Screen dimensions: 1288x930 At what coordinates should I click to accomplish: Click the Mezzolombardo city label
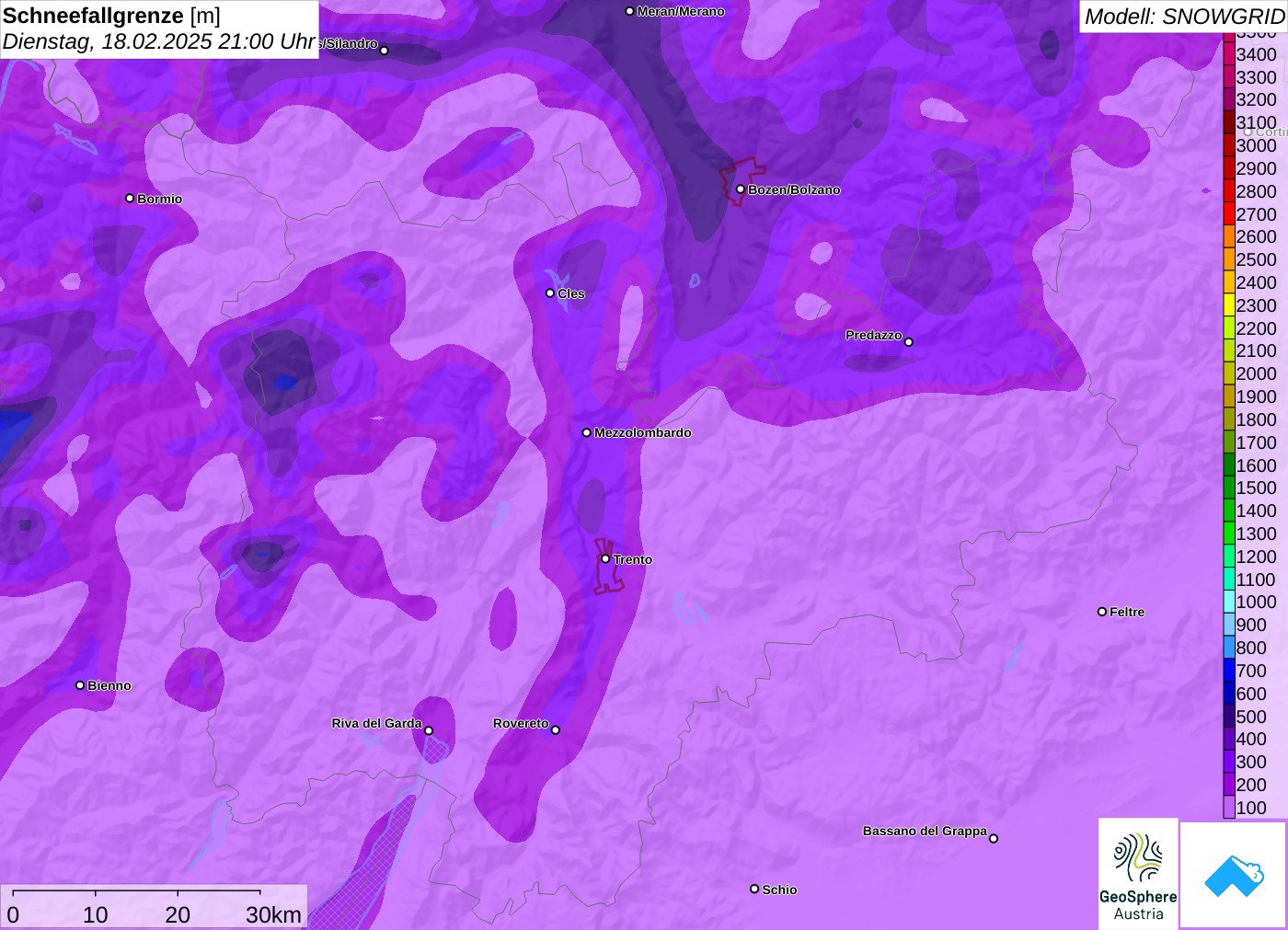(642, 432)
